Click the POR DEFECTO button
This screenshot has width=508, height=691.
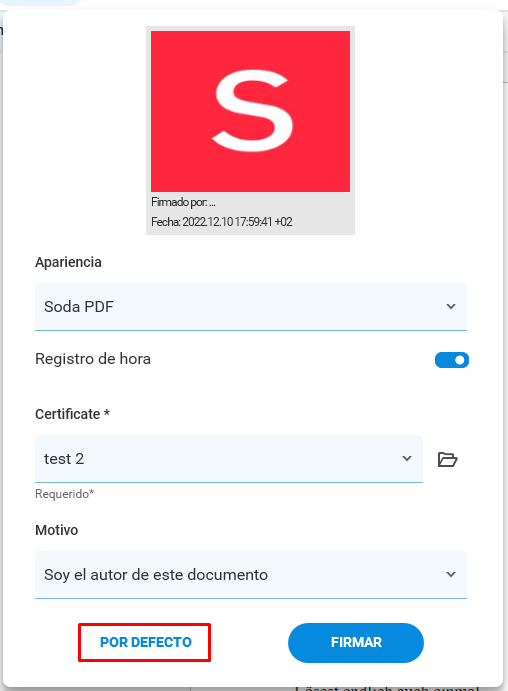pos(145,643)
